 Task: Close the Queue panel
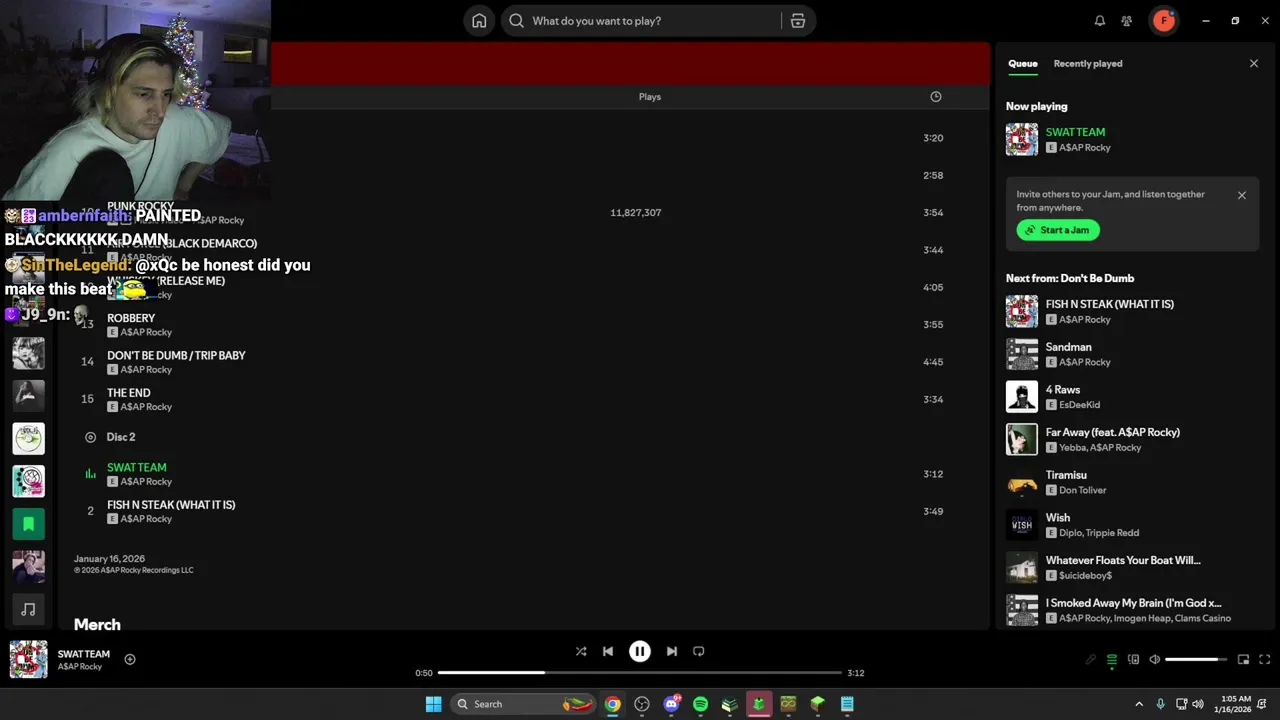(x=1254, y=64)
